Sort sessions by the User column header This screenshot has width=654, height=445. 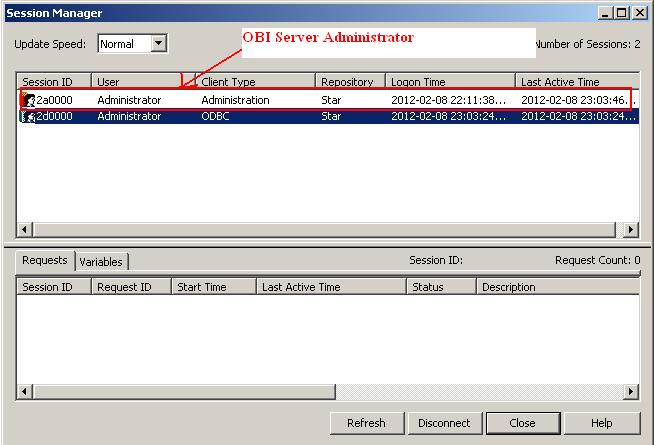[x=143, y=81]
